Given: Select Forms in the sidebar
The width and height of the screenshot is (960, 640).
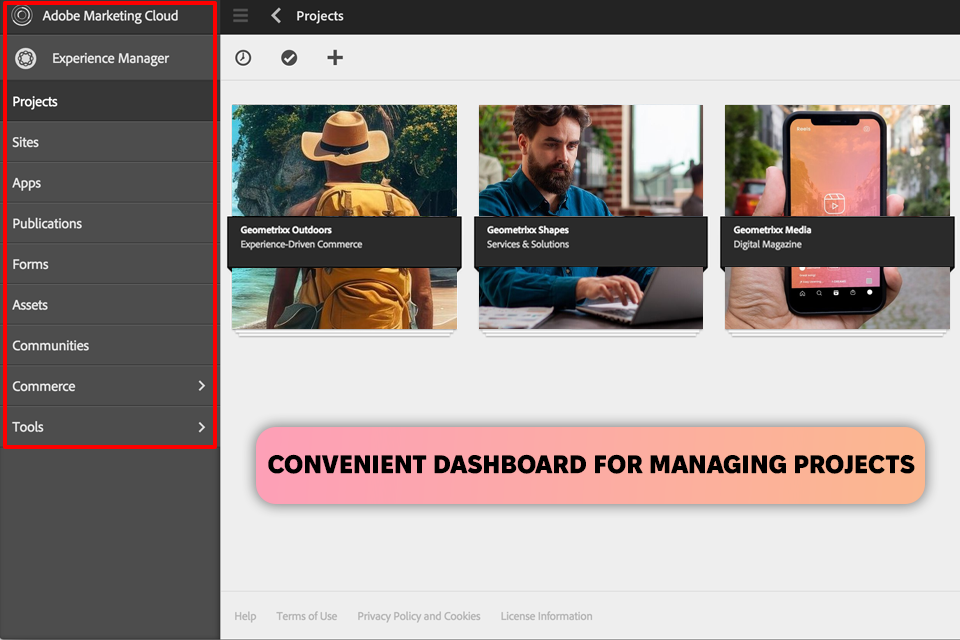Looking at the screenshot, I should point(110,264).
